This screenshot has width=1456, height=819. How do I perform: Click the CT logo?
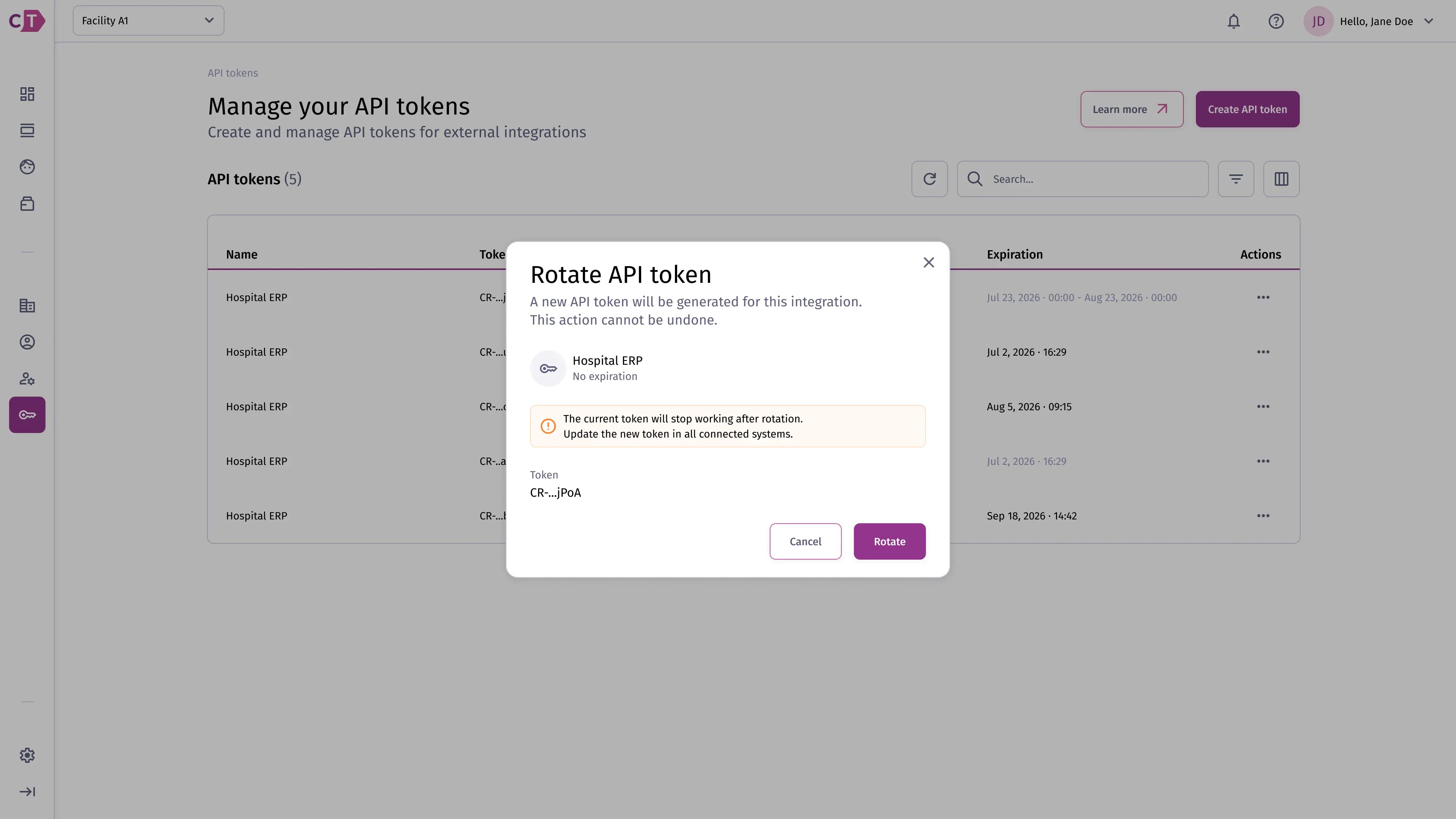coord(27,21)
